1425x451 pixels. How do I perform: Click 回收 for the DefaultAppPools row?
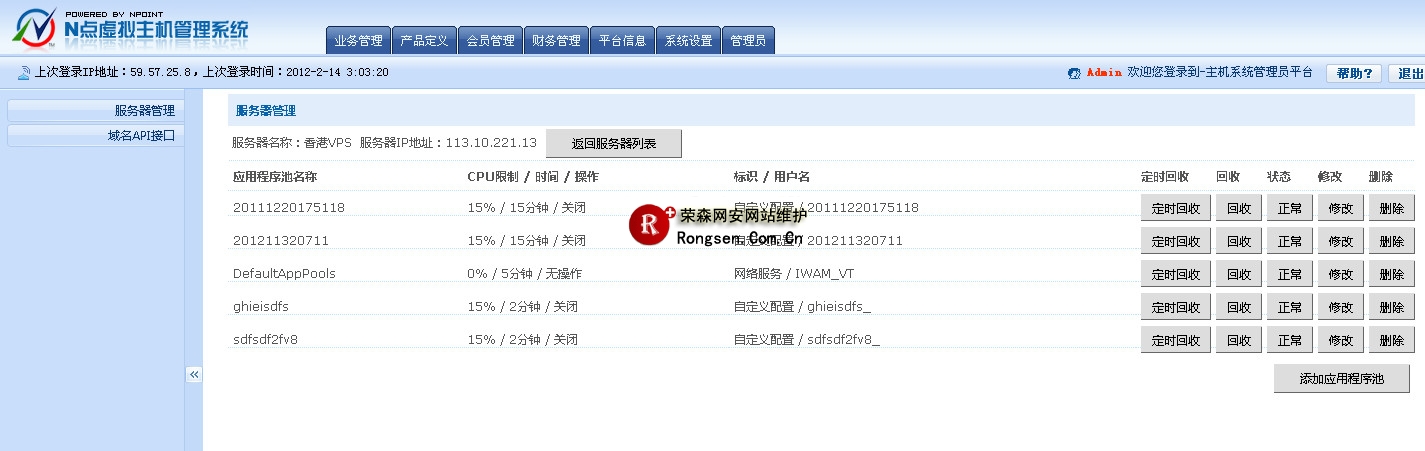1238,274
